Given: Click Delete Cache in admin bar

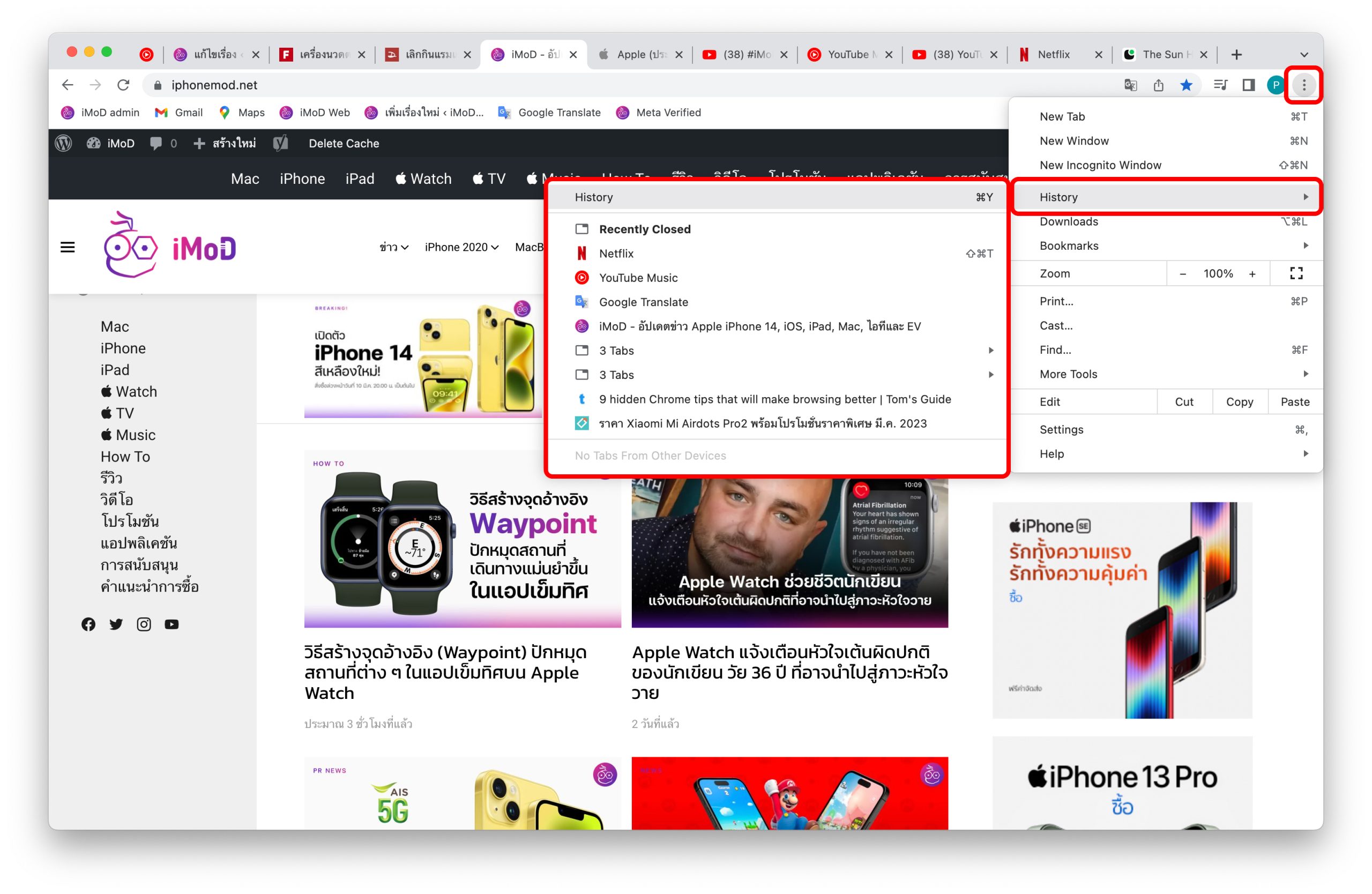Looking at the screenshot, I should click(x=344, y=144).
